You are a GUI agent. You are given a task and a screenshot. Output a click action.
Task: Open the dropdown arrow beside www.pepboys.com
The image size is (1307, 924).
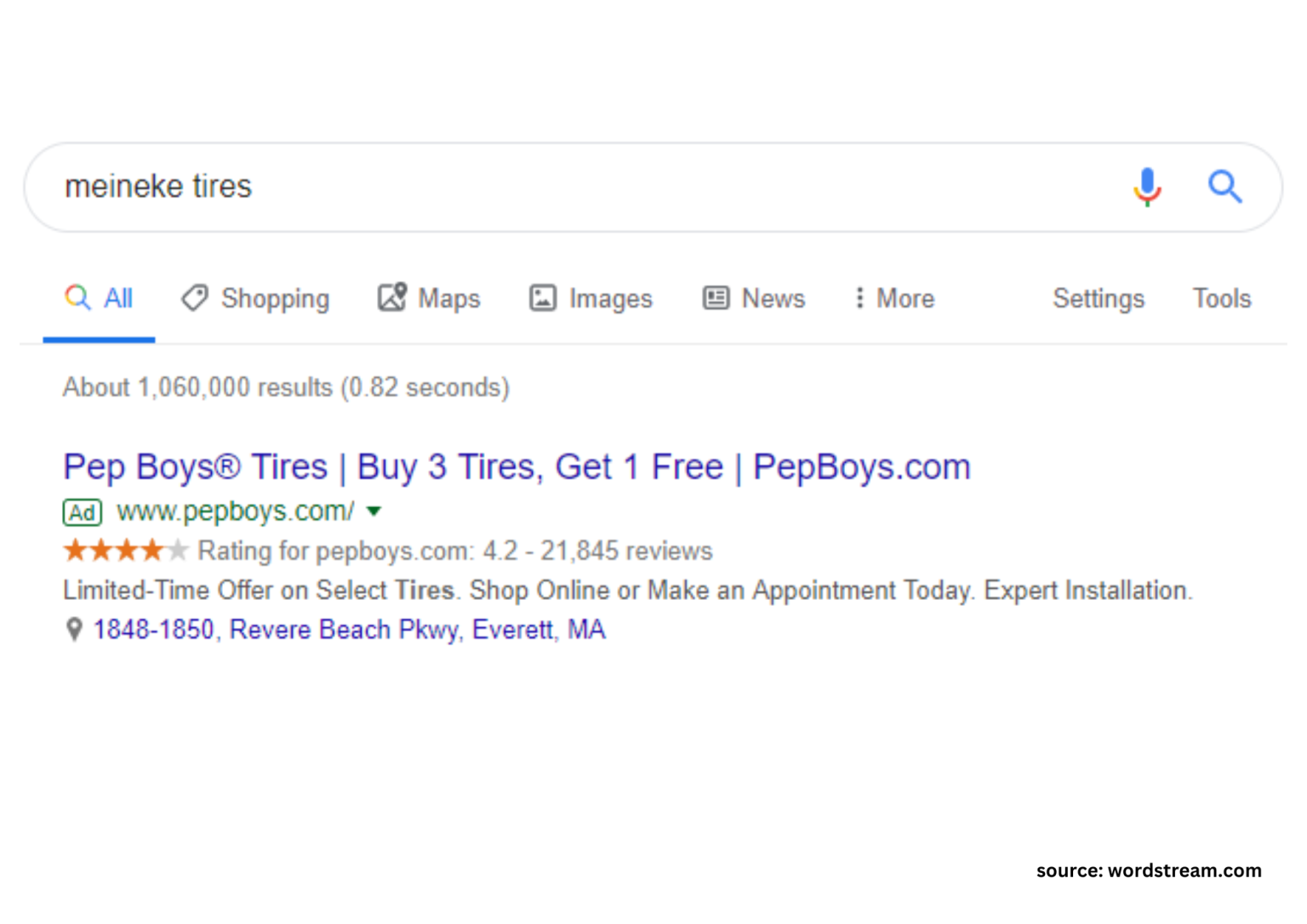tap(374, 512)
